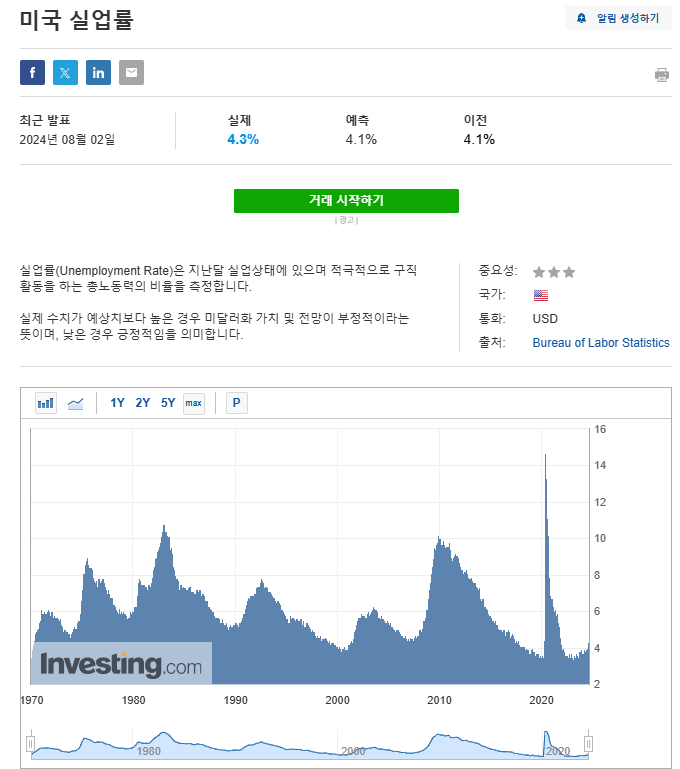Image resolution: width=680 pixels, height=769 pixels.
Task: Click the email share icon
Action: pyautogui.click(x=131, y=72)
